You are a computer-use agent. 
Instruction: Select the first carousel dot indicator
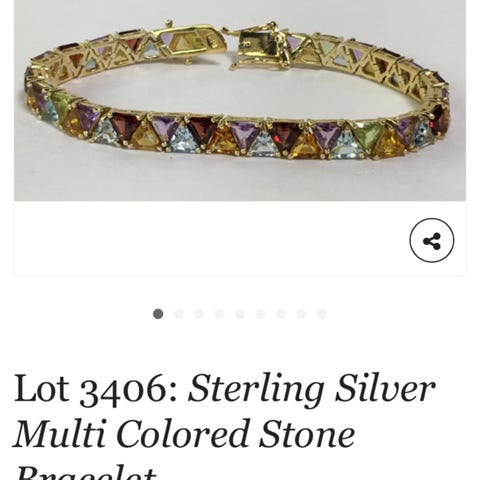pyautogui.click(x=158, y=314)
